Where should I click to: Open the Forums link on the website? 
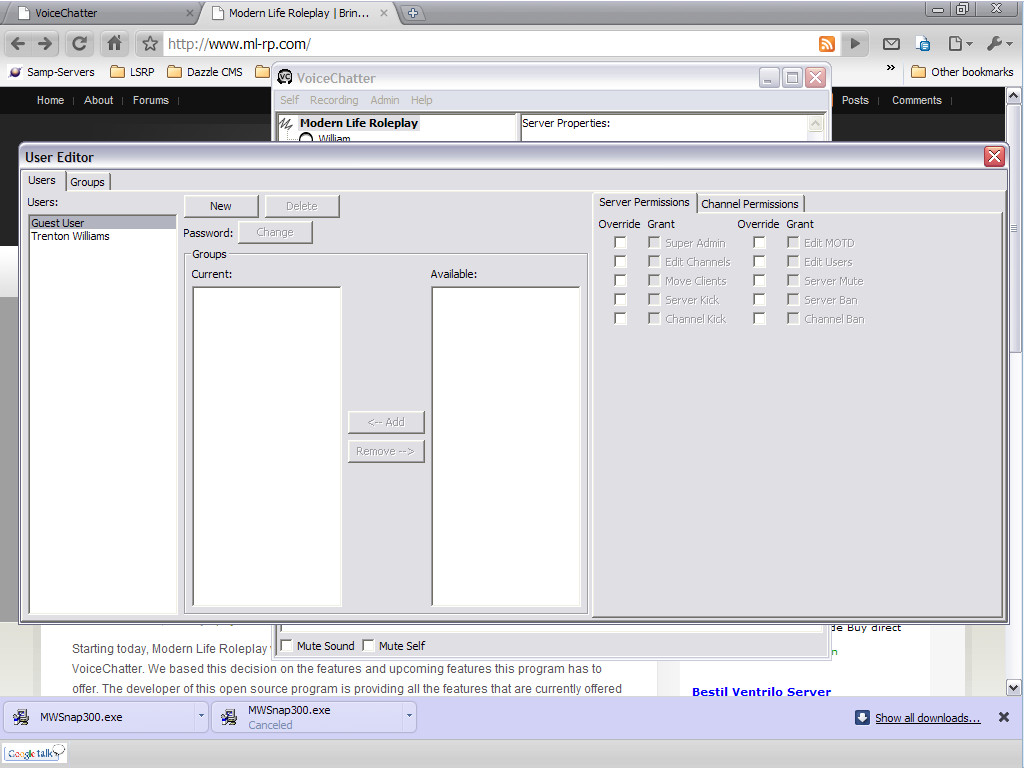tap(151, 100)
